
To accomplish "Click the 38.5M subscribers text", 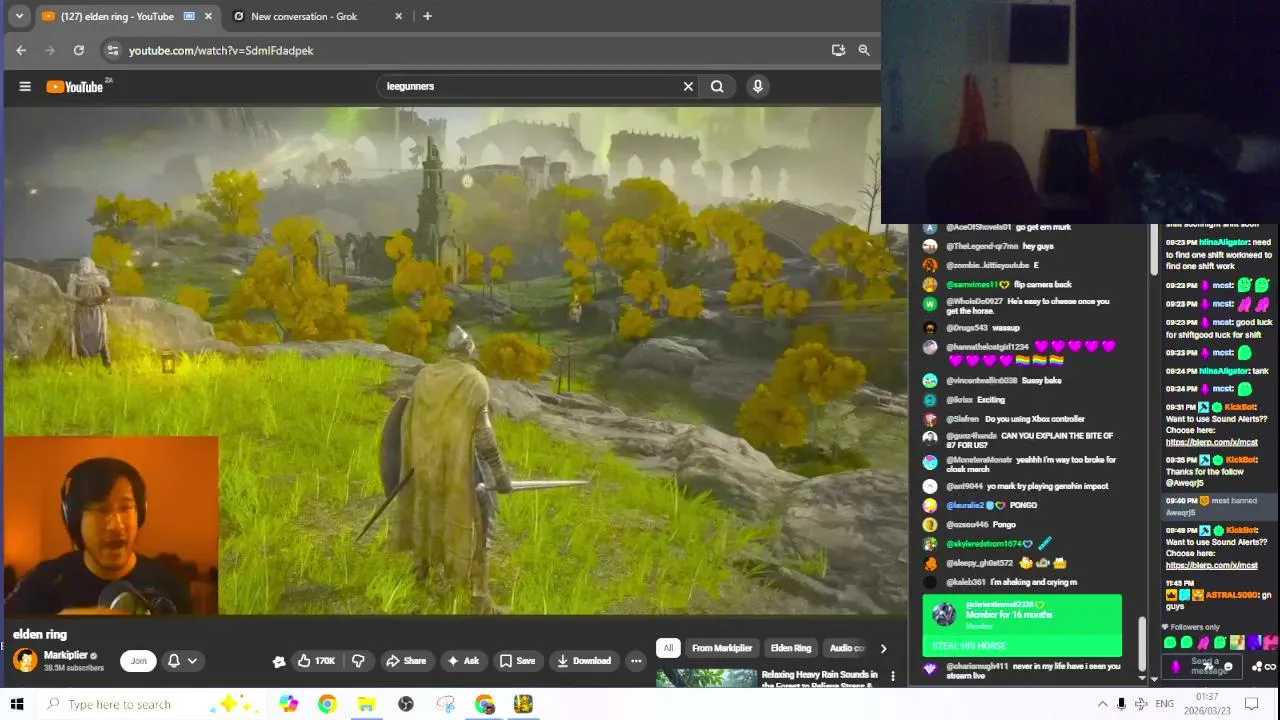I will tap(74, 668).
